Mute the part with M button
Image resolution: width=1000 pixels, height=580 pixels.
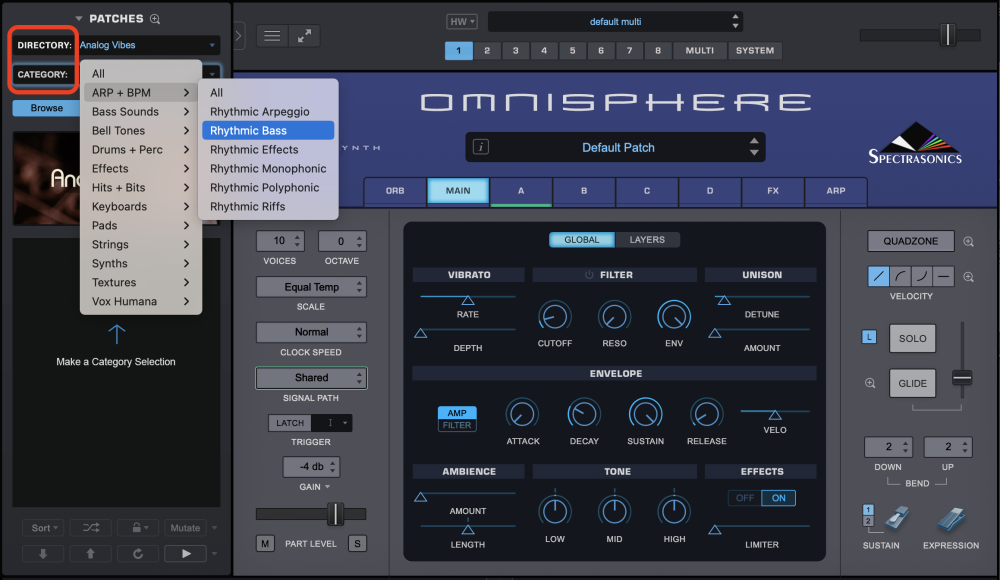(265, 544)
